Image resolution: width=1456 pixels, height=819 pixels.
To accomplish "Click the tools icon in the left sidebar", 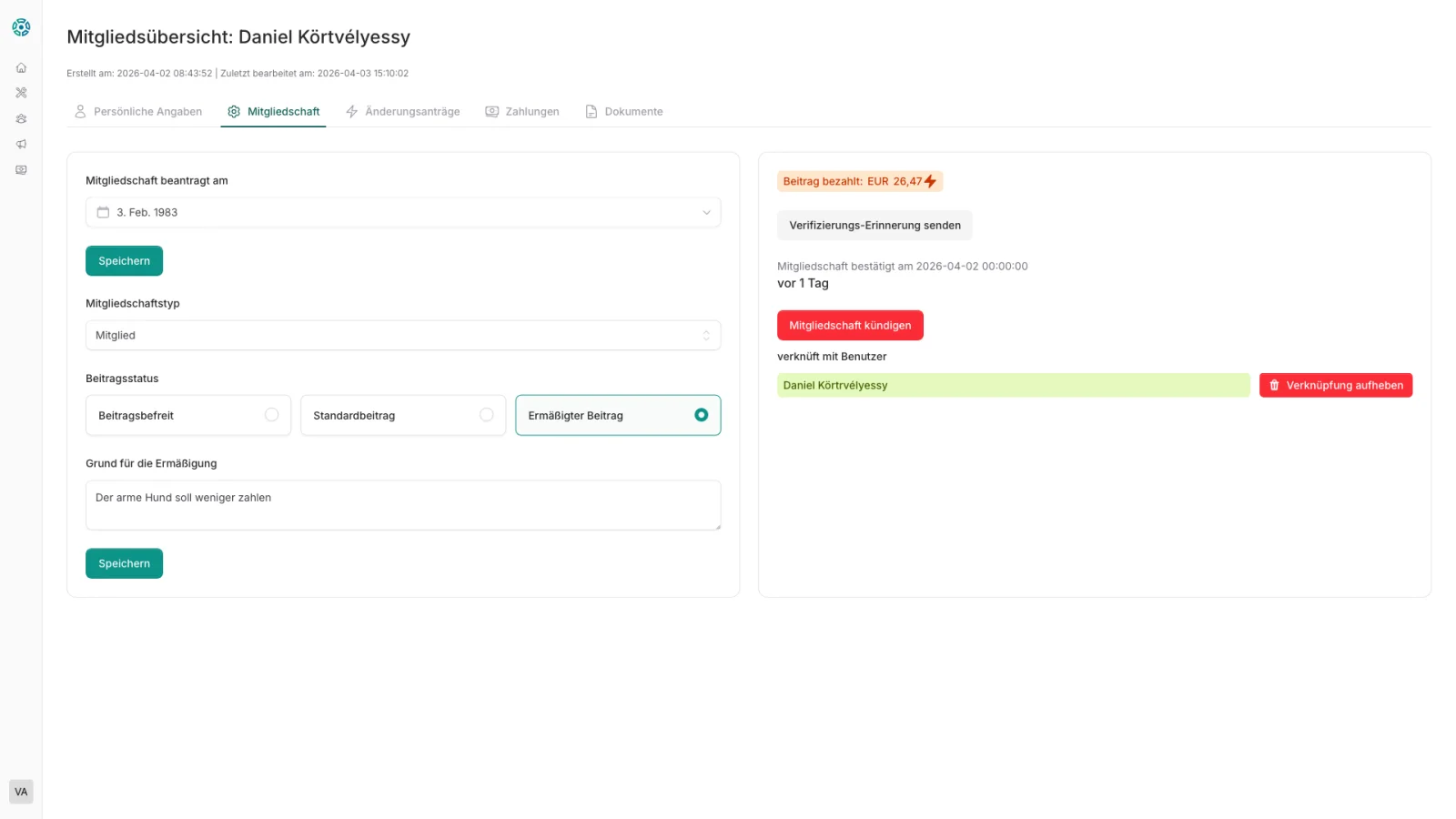I will [x=21, y=92].
